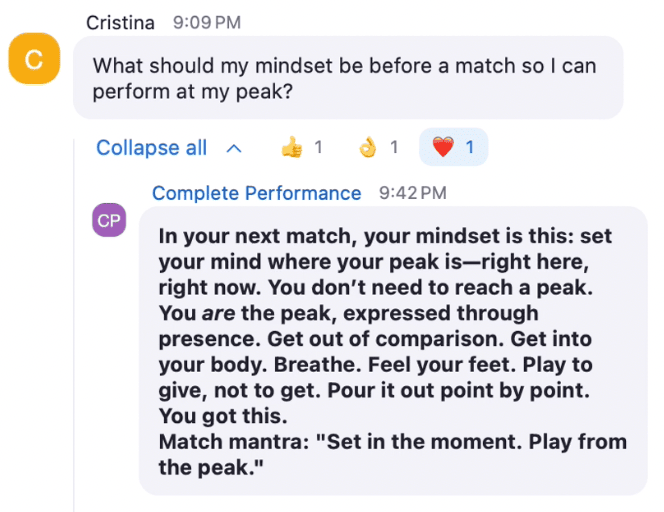Click the thread's vertical connector line
This screenshot has width=664, height=512.
pyautogui.click(x=74, y=325)
